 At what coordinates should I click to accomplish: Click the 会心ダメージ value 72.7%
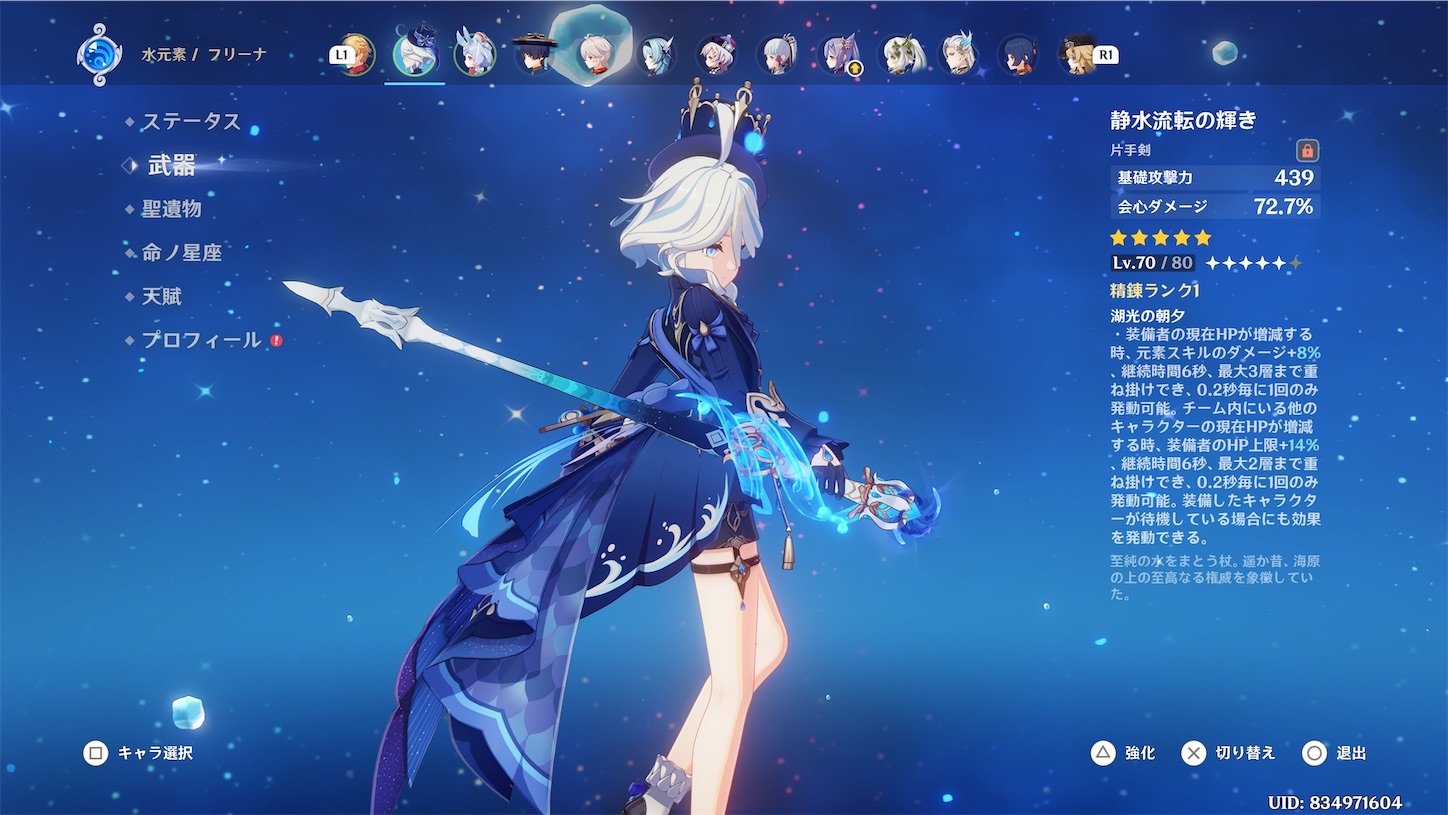click(x=1283, y=207)
